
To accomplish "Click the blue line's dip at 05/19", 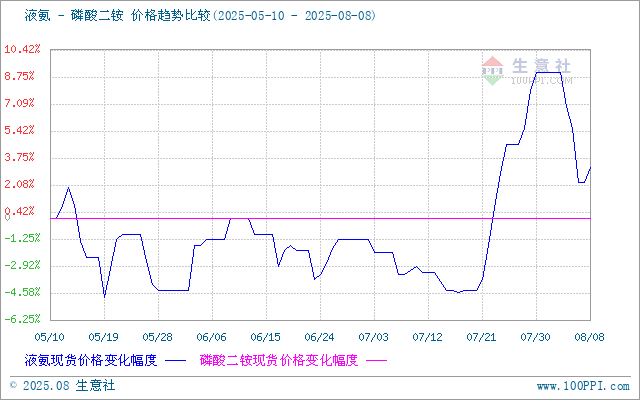I will click(104, 297).
